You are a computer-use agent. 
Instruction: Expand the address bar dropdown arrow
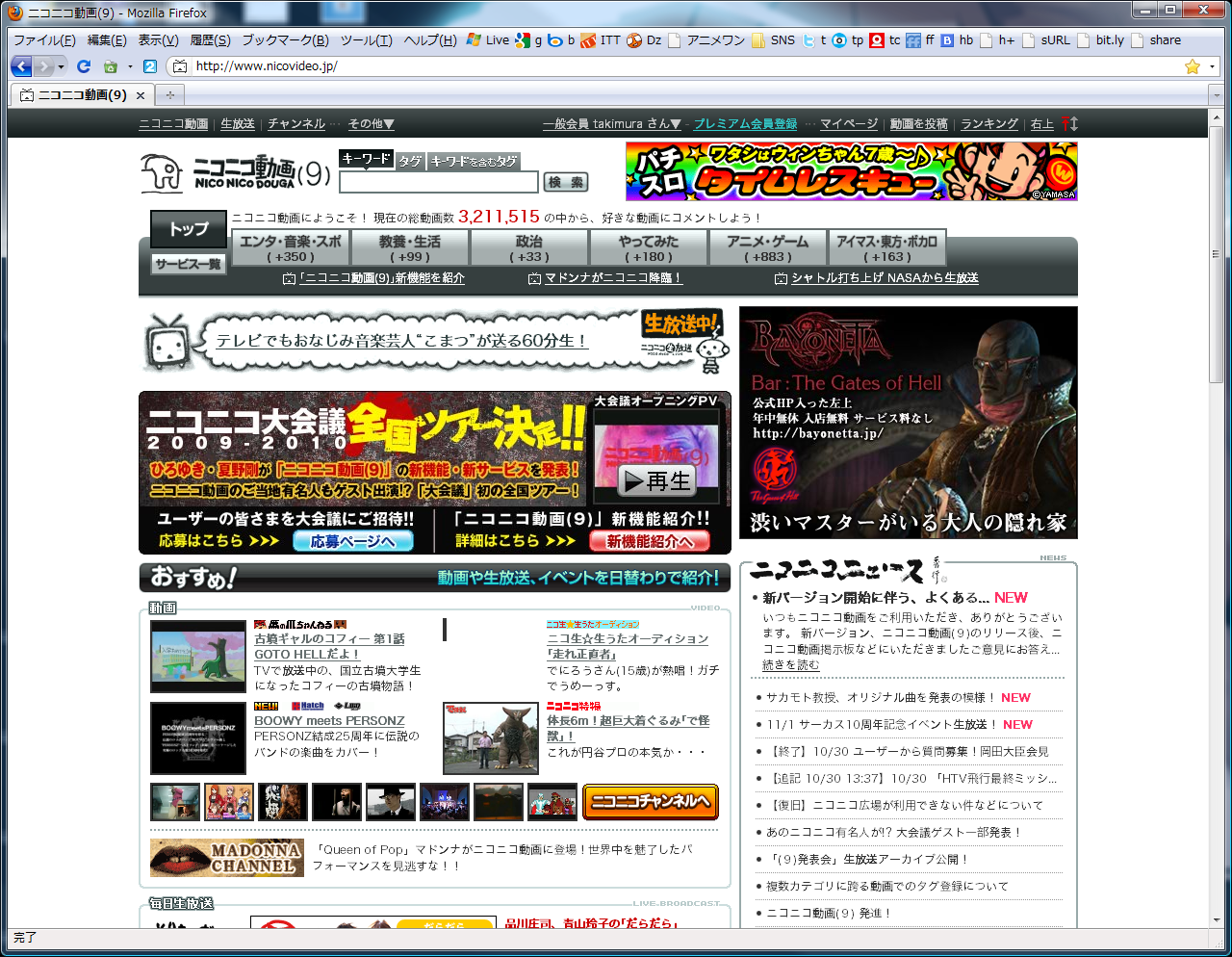coord(1212,66)
